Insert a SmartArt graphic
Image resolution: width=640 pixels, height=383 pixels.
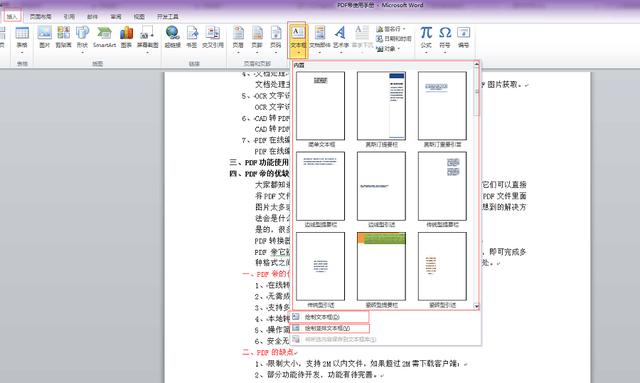(104, 37)
